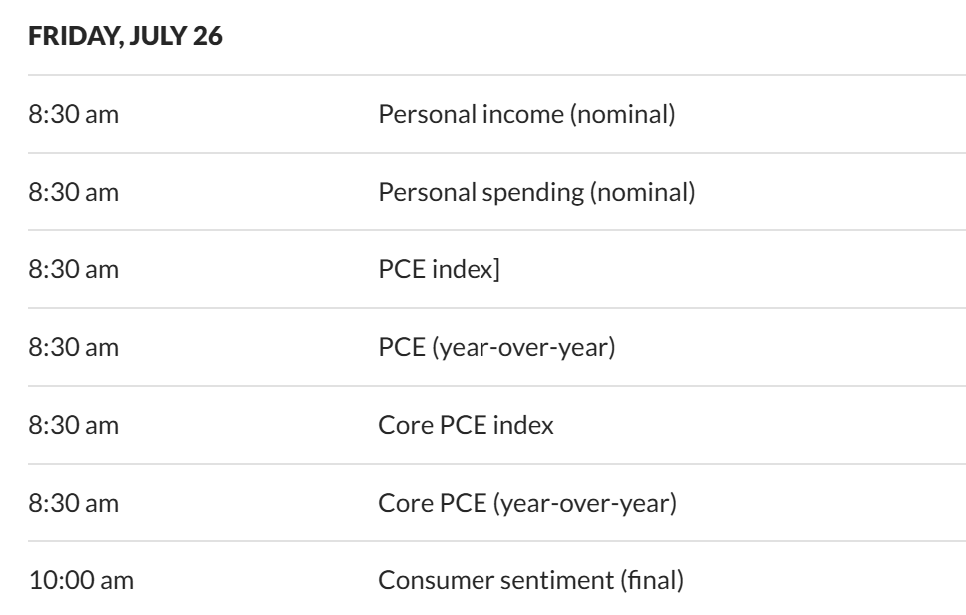This screenshot has width=966, height=615.
Task: Click the word (final) after Consumer sentiment
Action: pos(647,580)
